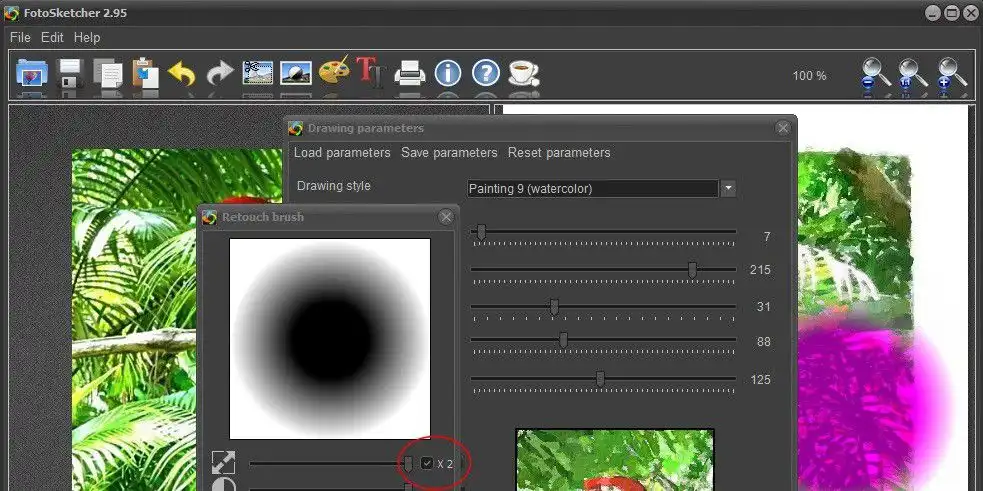
Task: Click the coffee cup donate icon
Action: [523, 73]
